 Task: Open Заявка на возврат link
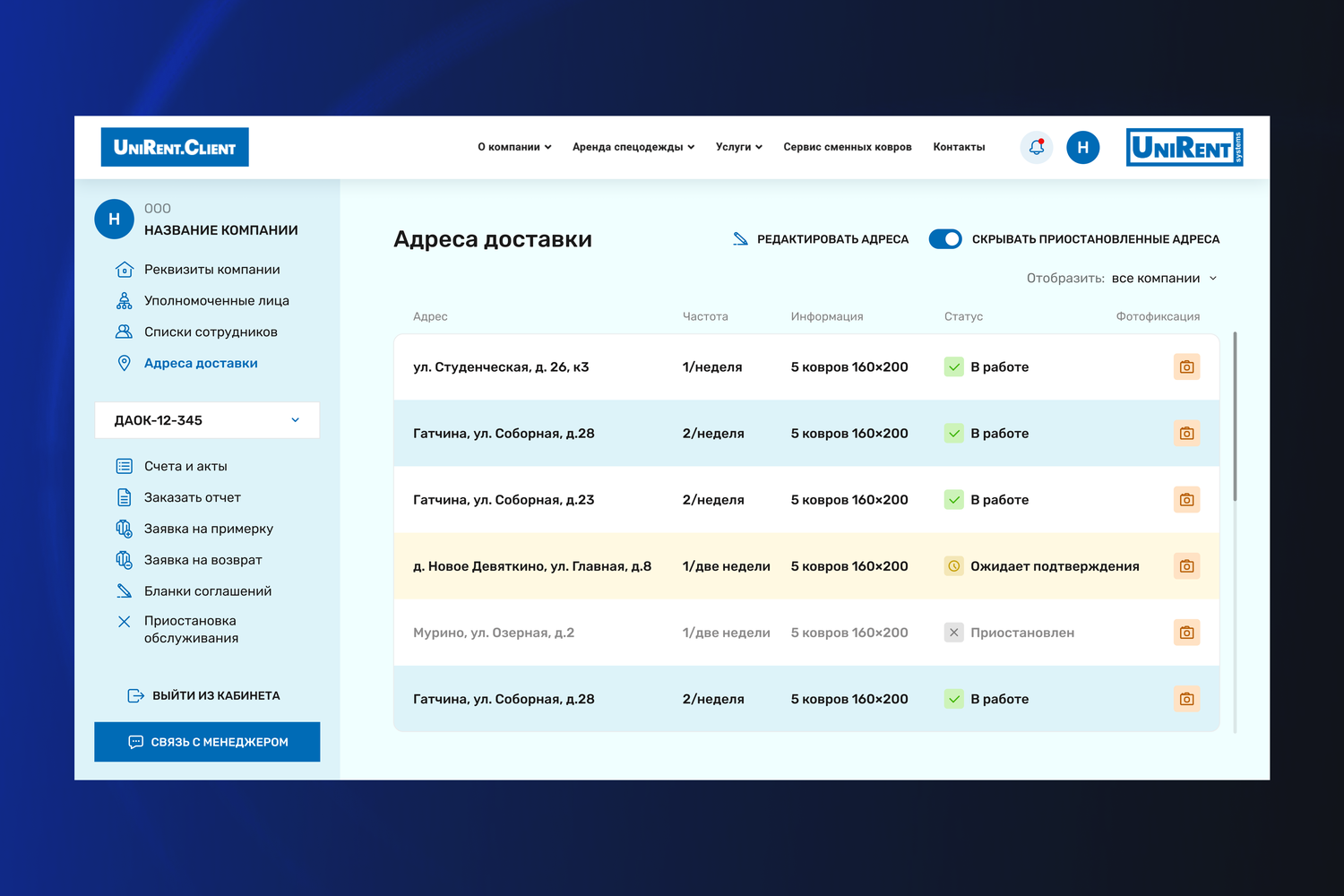(x=203, y=560)
